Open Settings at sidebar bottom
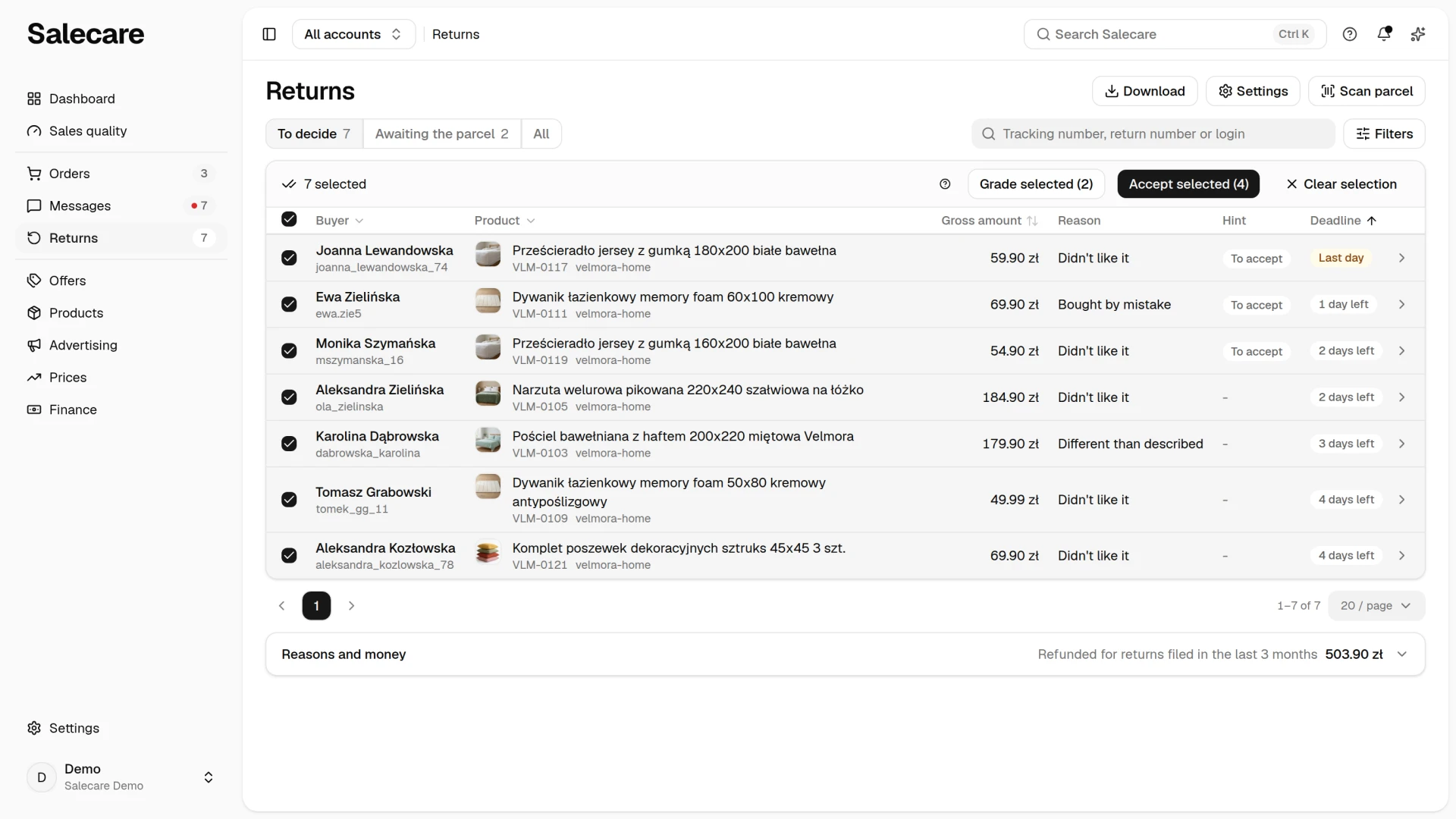Image resolution: width=1456 pixels, height=819 pixels. point(121,728)
